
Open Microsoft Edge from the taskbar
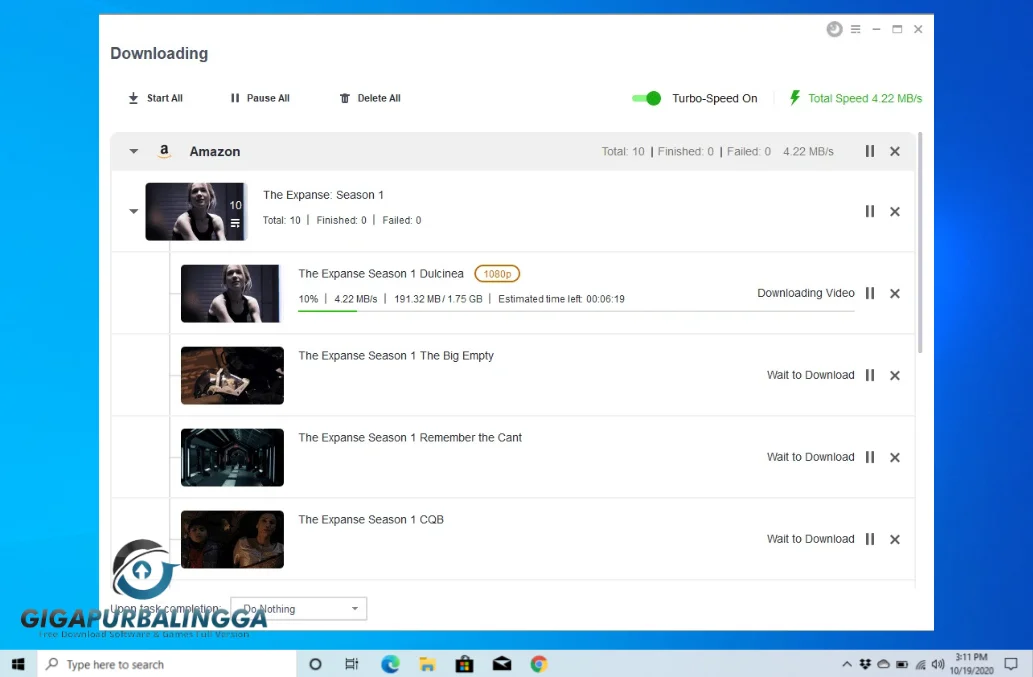tap(390, 664)
